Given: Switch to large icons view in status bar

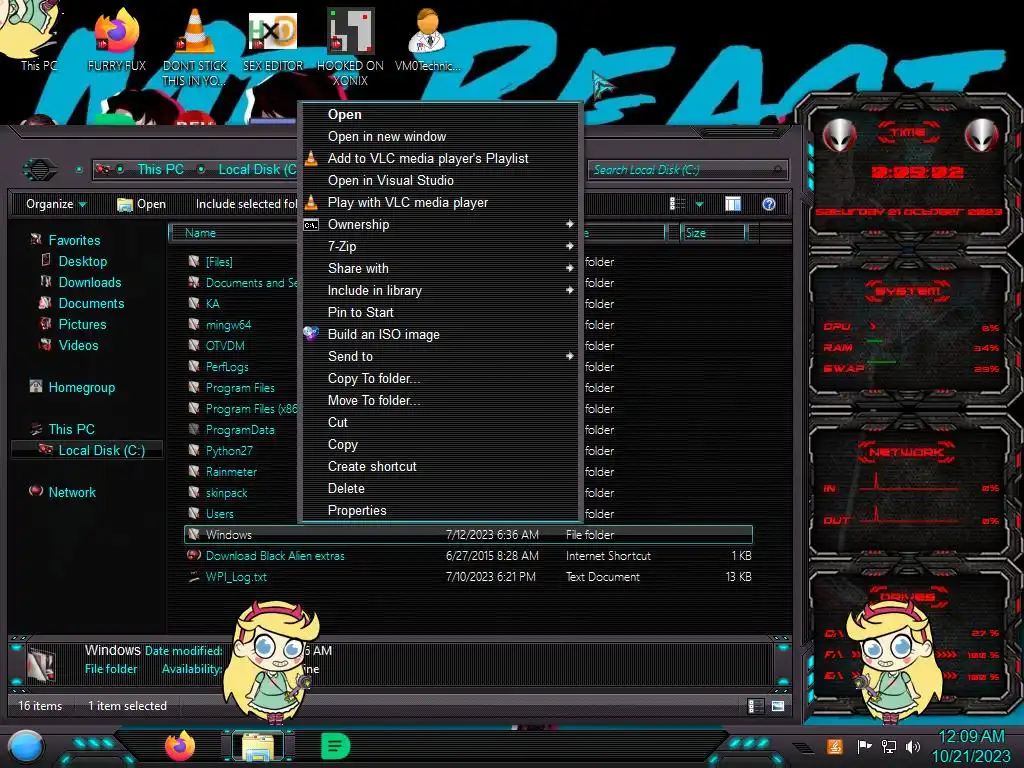Looking at the screenshot, I should pos(778,706).
